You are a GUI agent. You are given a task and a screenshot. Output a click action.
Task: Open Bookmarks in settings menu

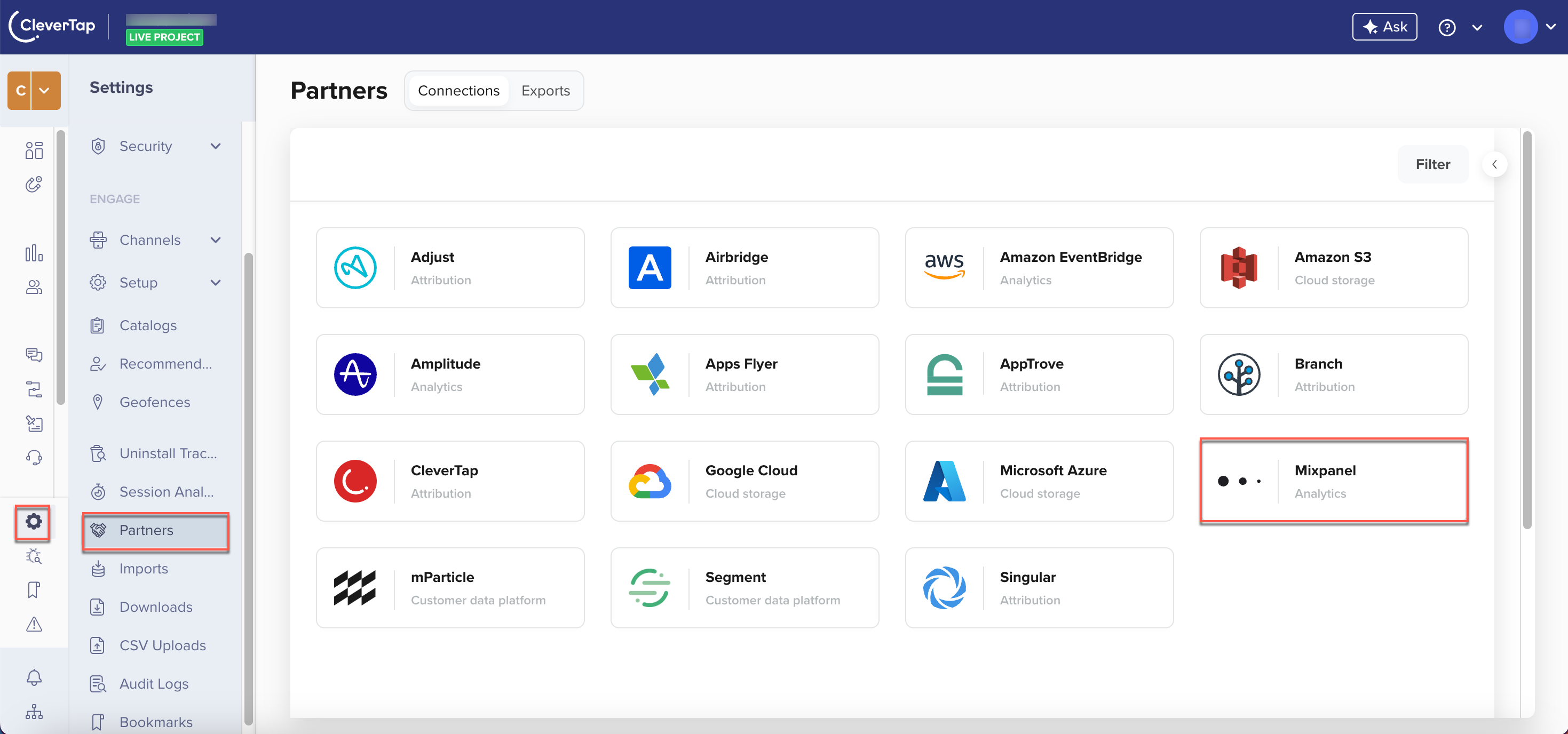pos(156,722)
